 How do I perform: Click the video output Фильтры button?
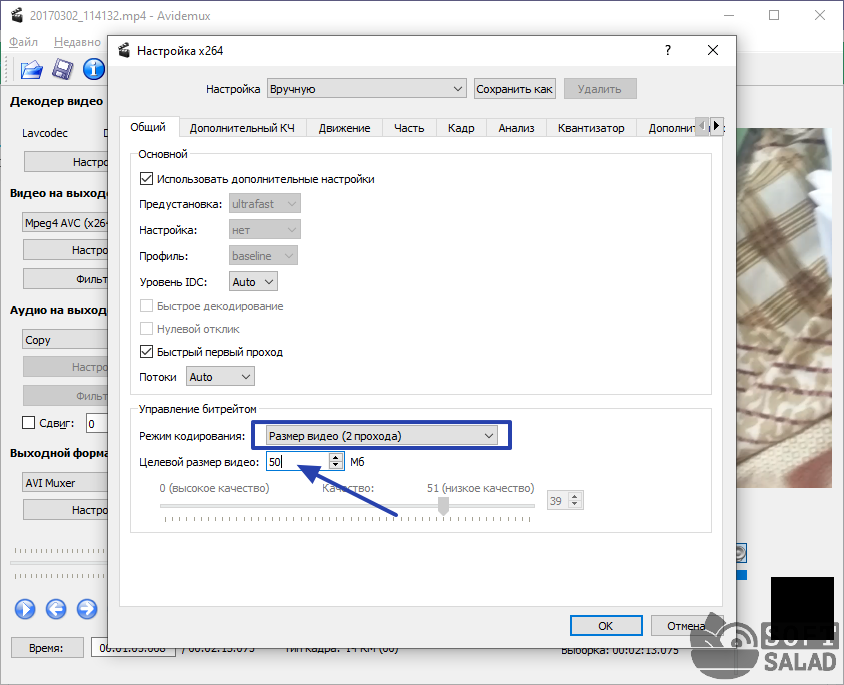[66, 279]
